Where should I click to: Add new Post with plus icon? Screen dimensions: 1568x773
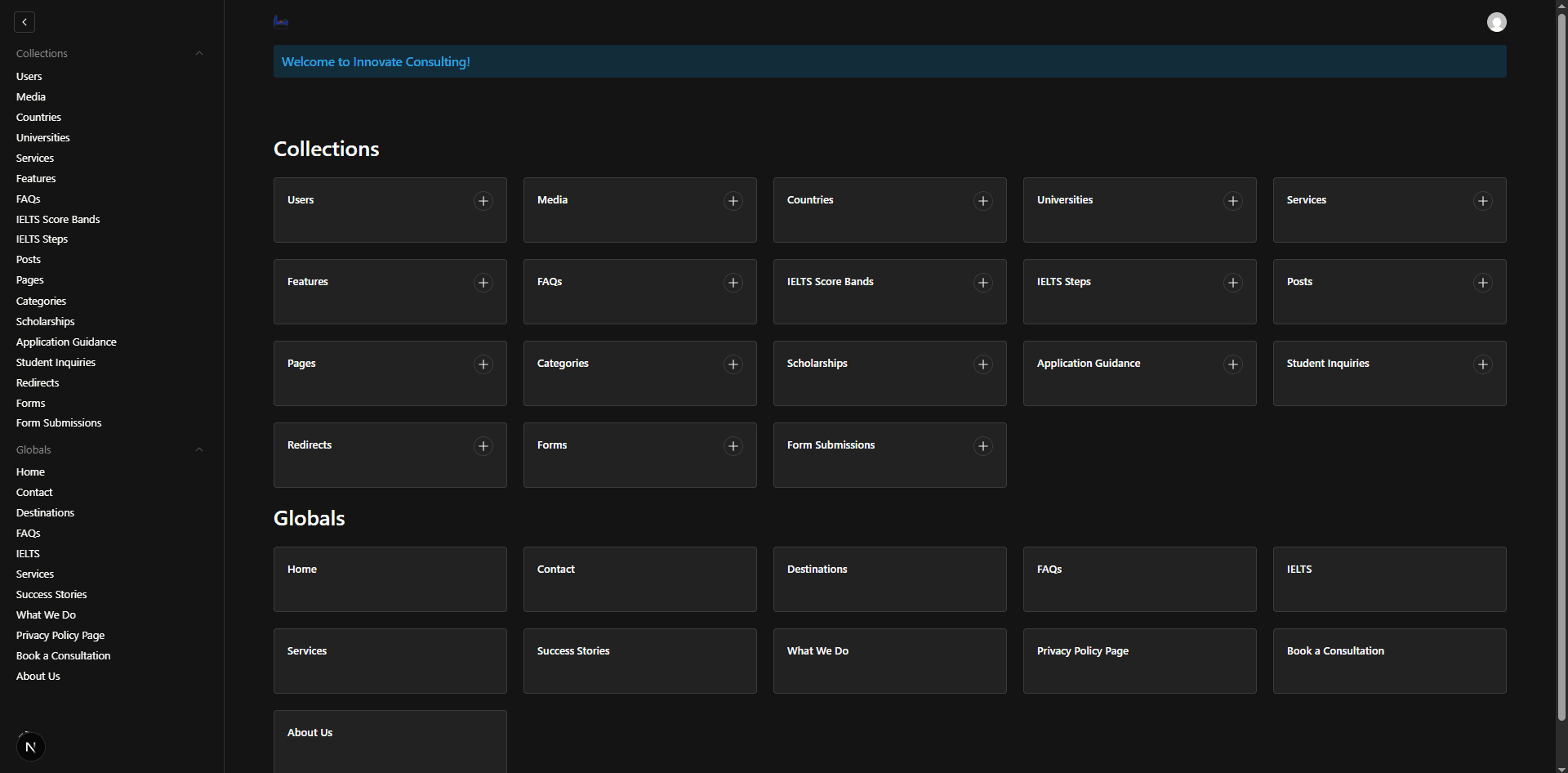(1483, 283)
